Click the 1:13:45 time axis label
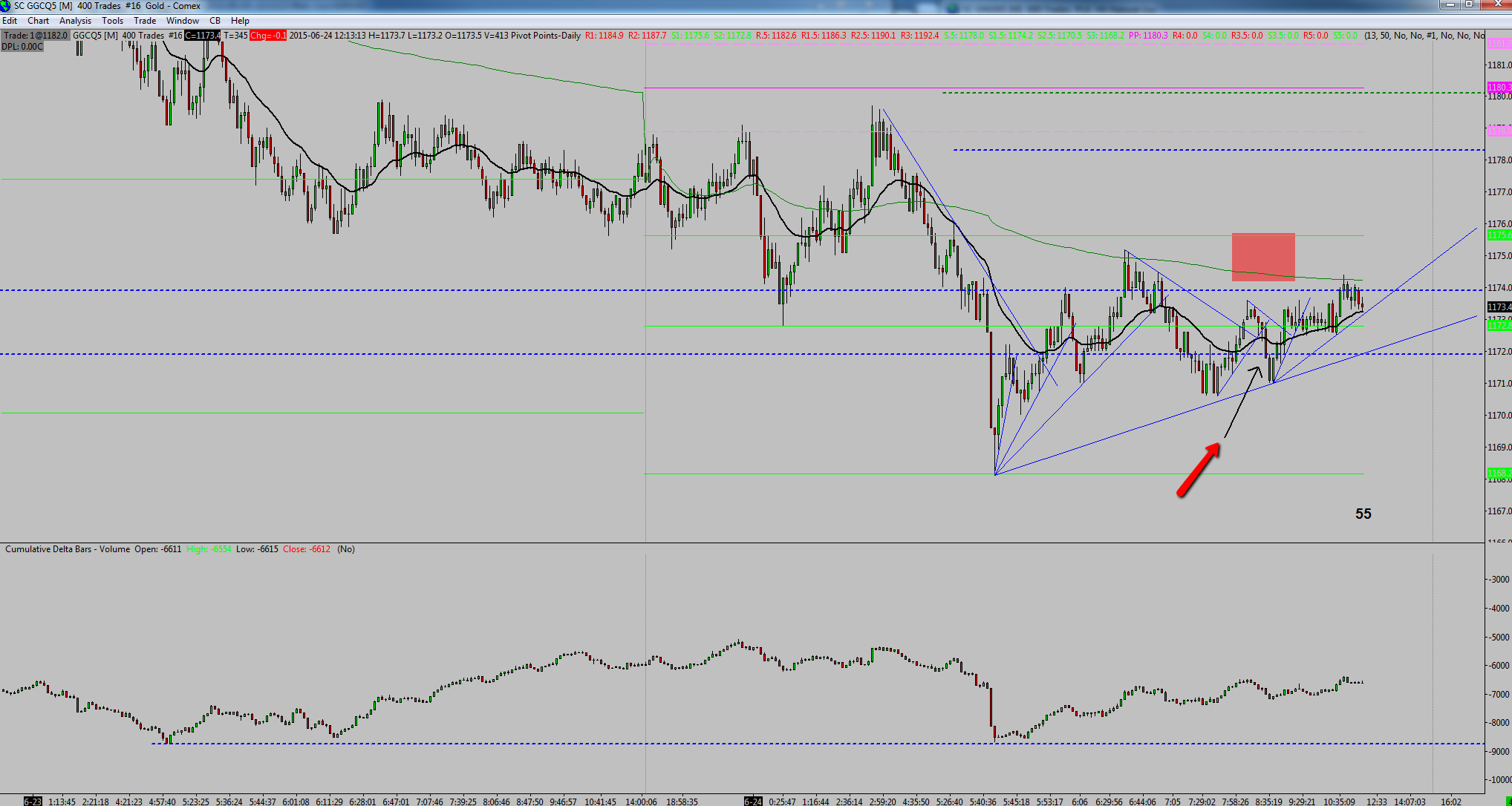The height and width of the screenshot is (806, 1512). [x=62, y=802]
